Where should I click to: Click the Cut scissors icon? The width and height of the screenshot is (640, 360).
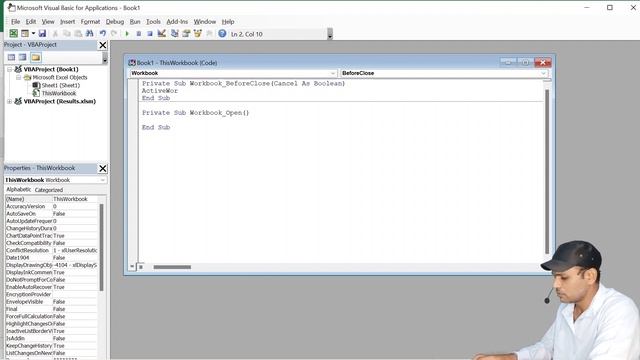point(56,34)
